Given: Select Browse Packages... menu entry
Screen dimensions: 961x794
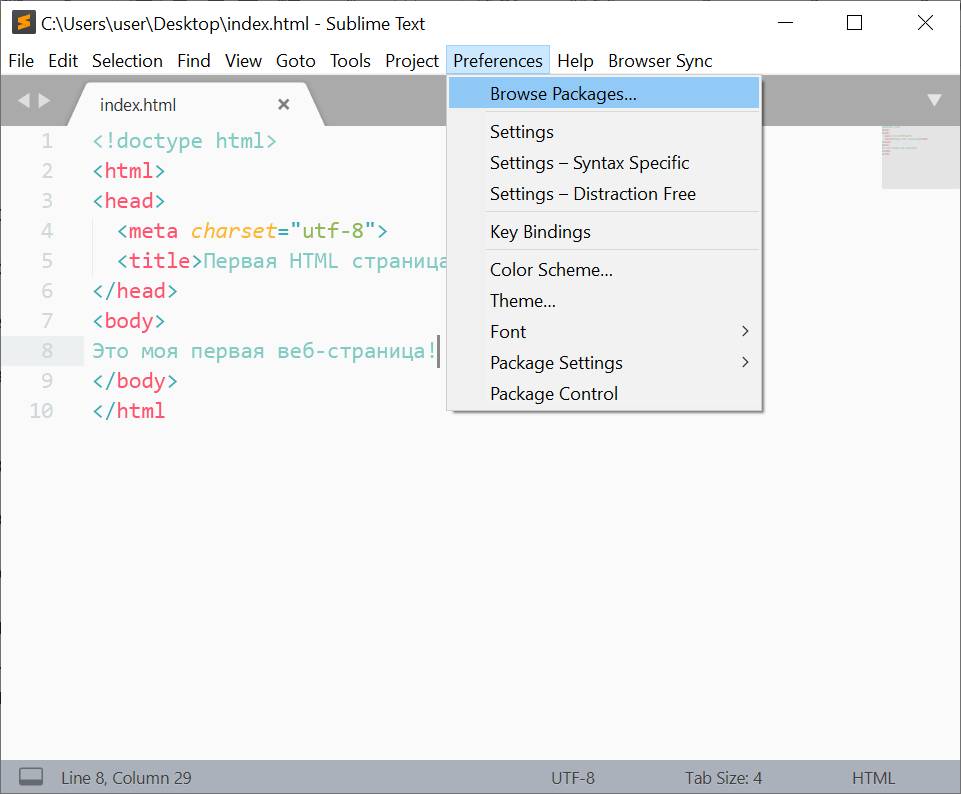Looking at the screenshot, I should [x=563, y=94].
